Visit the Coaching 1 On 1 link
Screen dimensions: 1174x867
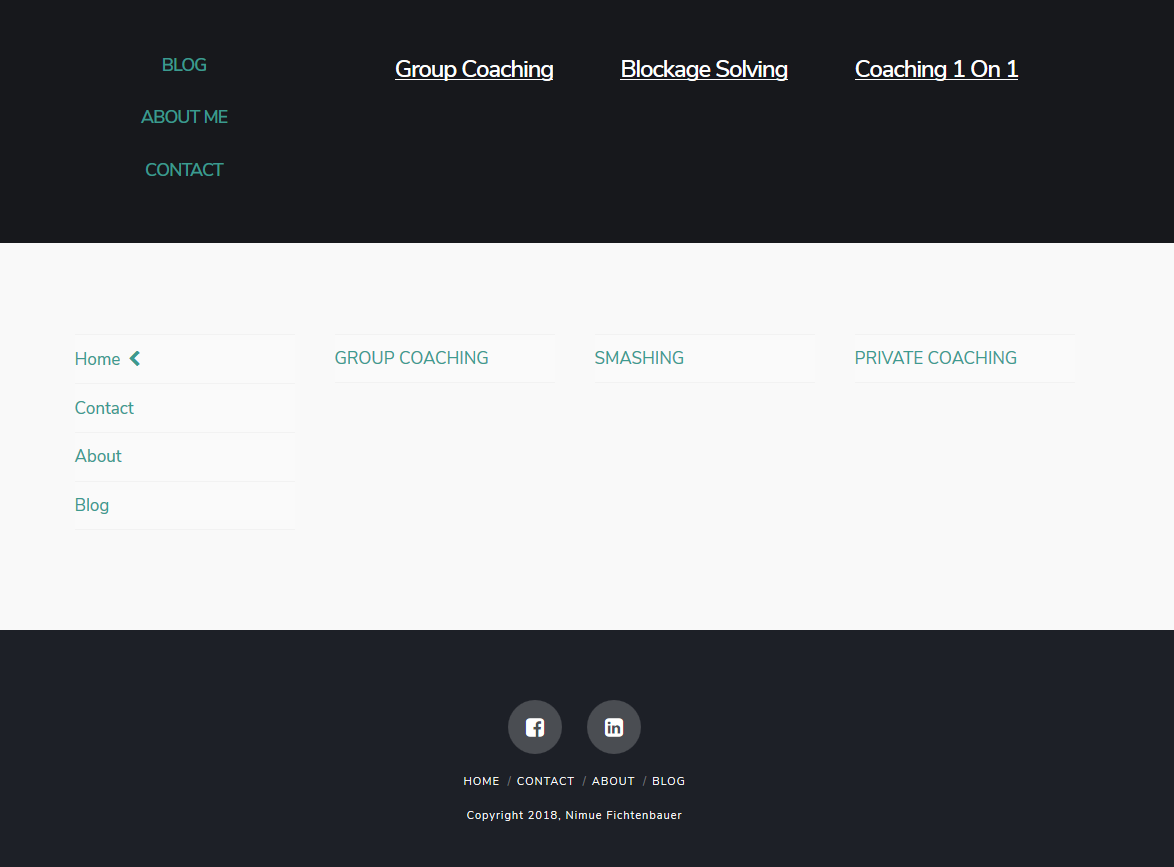pos(936,69)
